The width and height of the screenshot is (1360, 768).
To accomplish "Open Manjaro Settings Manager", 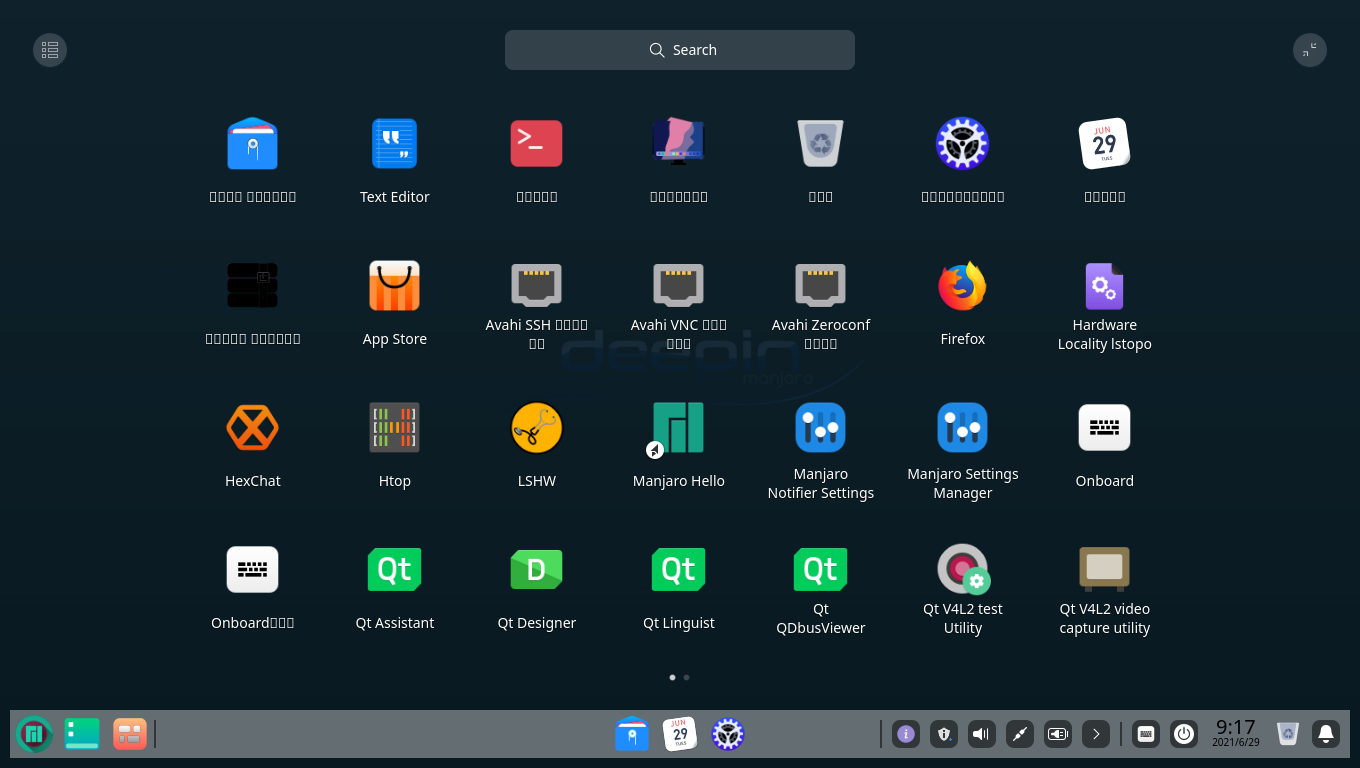I will 962,428.
